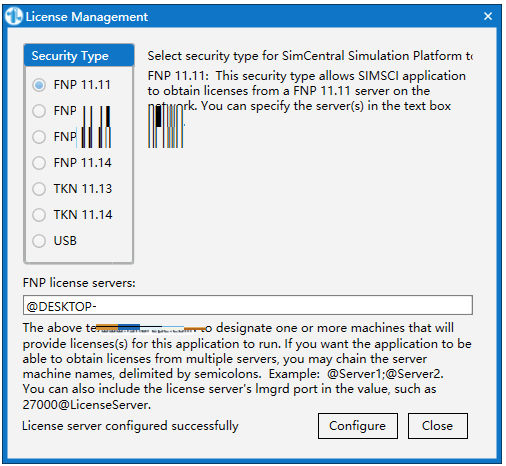Select the FNP 11.11 radio button
The width and height of the screenshot is (506, 466).
[x=39, y=85]
